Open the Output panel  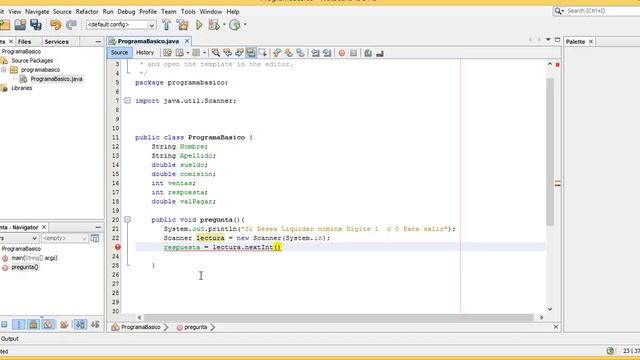click(9, 339)
